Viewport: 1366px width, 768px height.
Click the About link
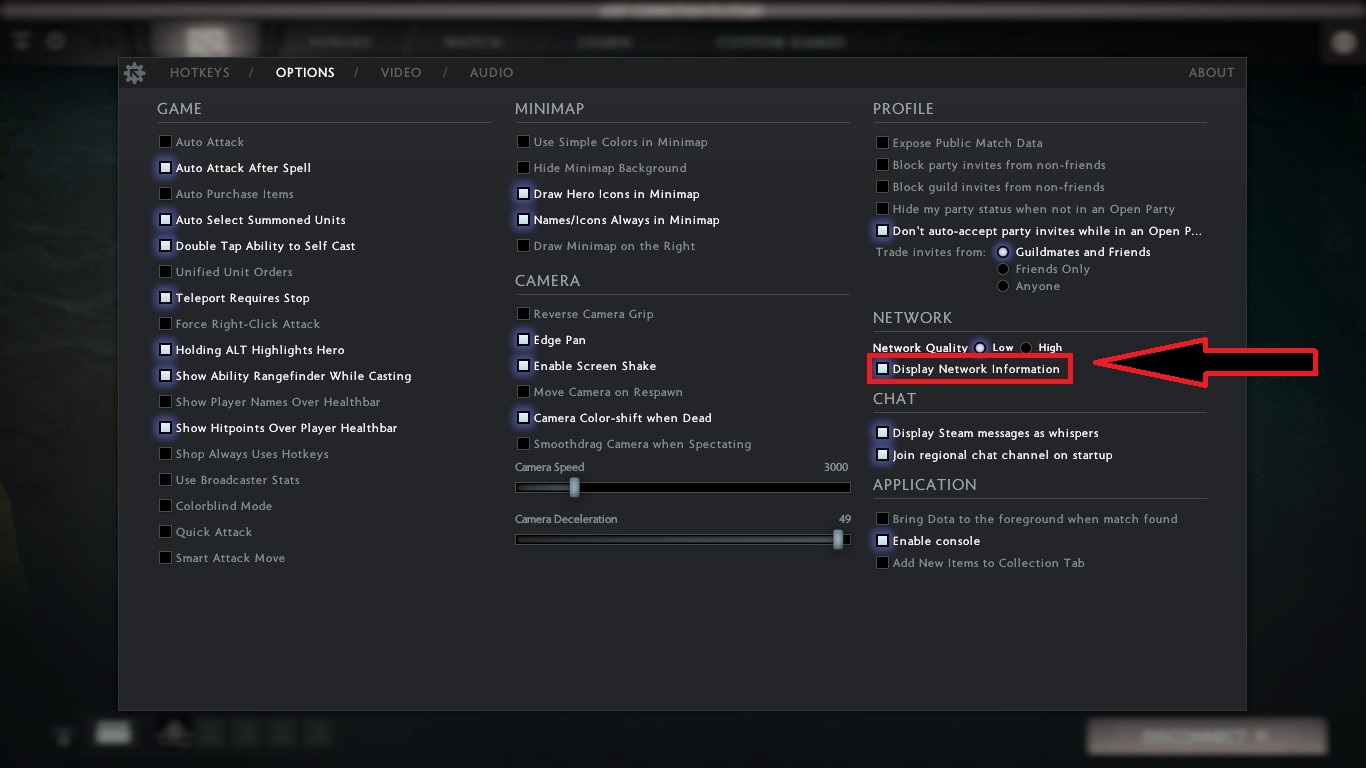pos(1211,73)
